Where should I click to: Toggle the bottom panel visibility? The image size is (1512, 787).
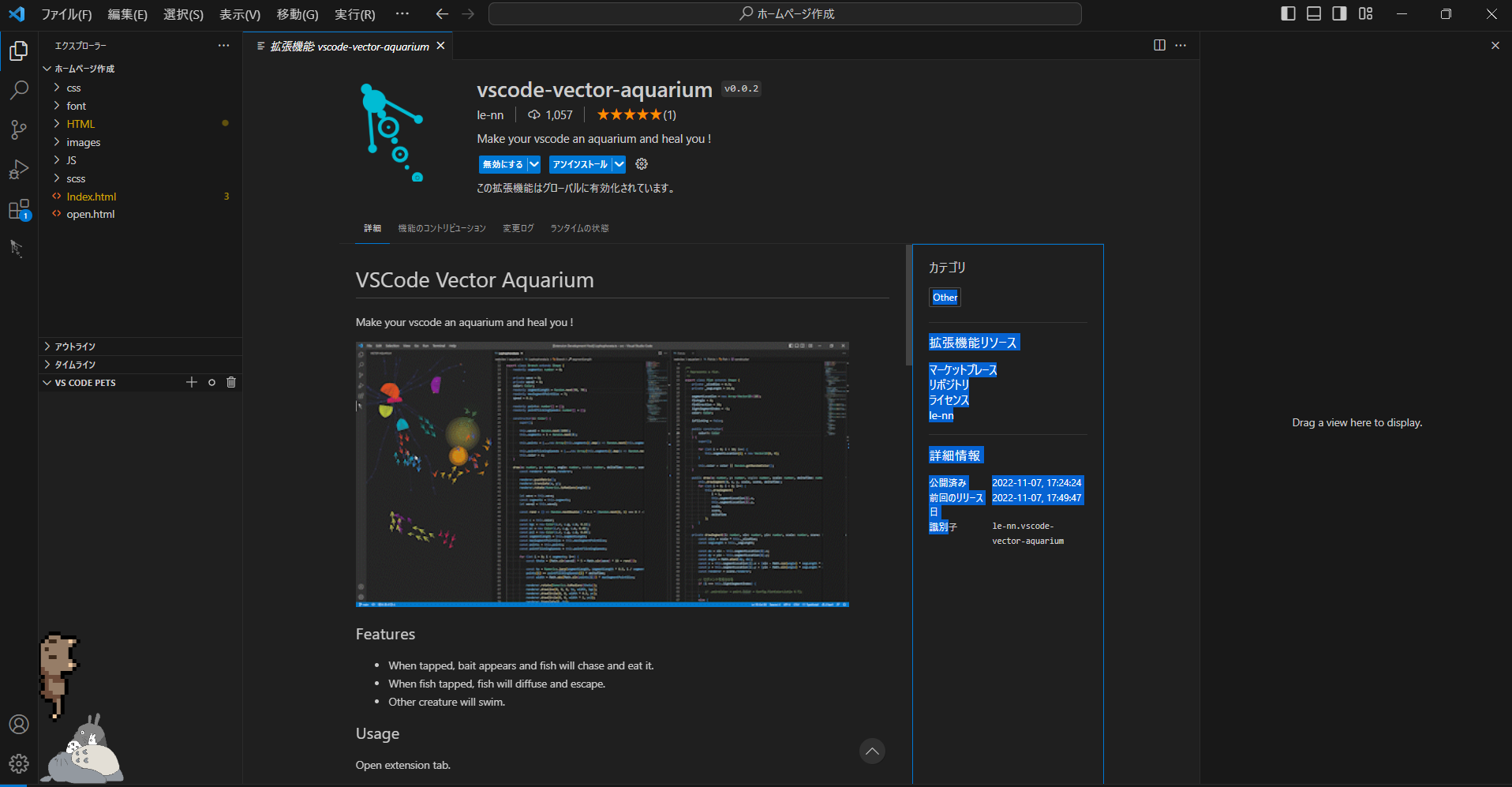pyautogui.click(x=1312, y=13)
